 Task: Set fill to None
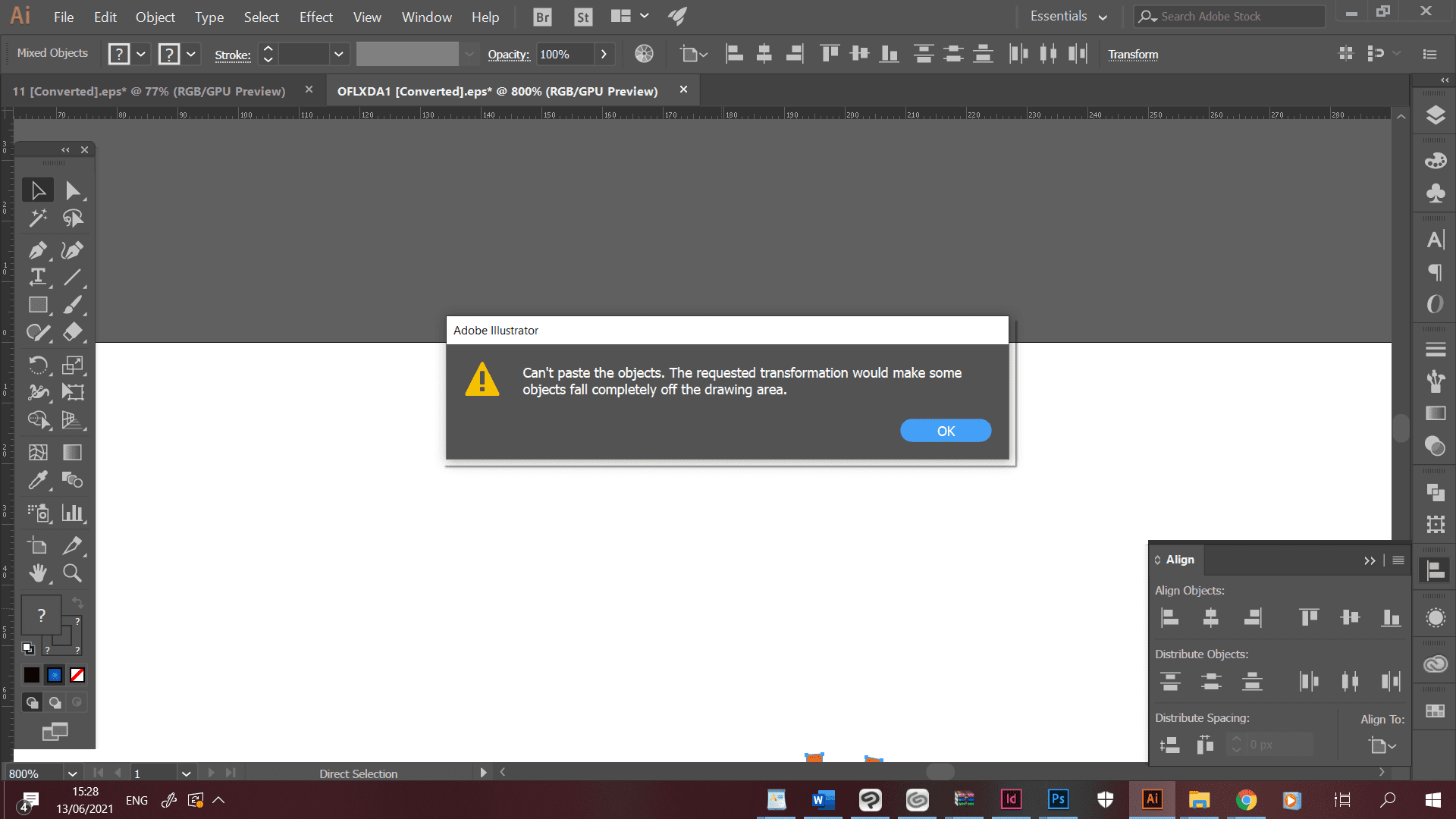click(77, 675)
